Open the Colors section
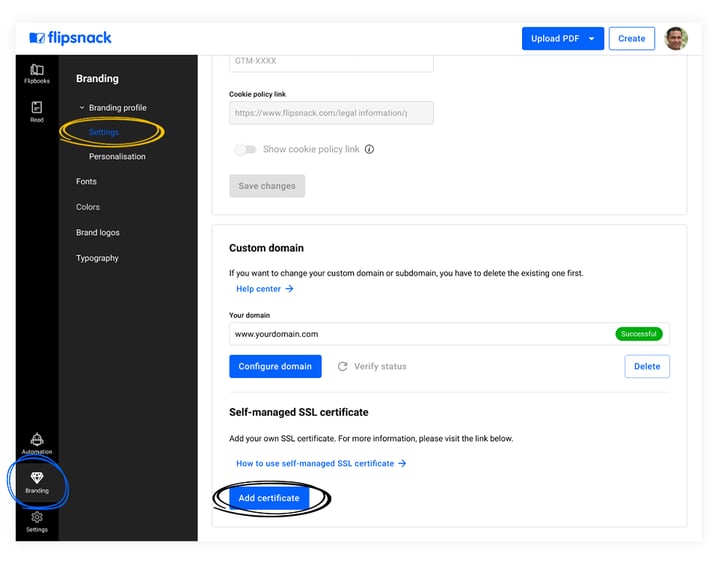Image resolution: width=718 pixels, height=563 pixels. [88, 207]
